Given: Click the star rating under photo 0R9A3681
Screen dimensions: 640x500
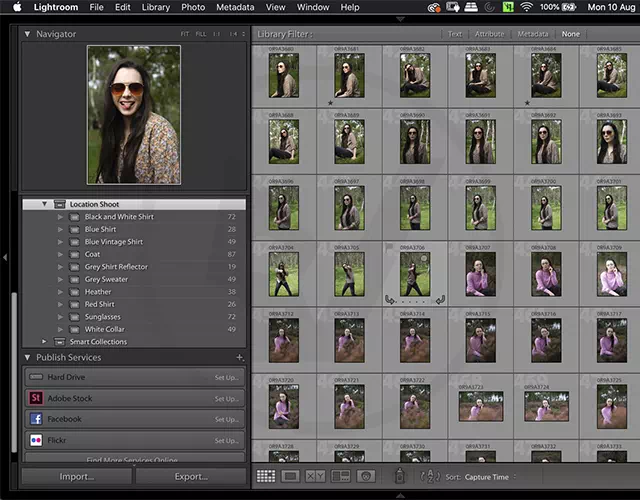Looking at the screenshot, I should click(330, 103).
